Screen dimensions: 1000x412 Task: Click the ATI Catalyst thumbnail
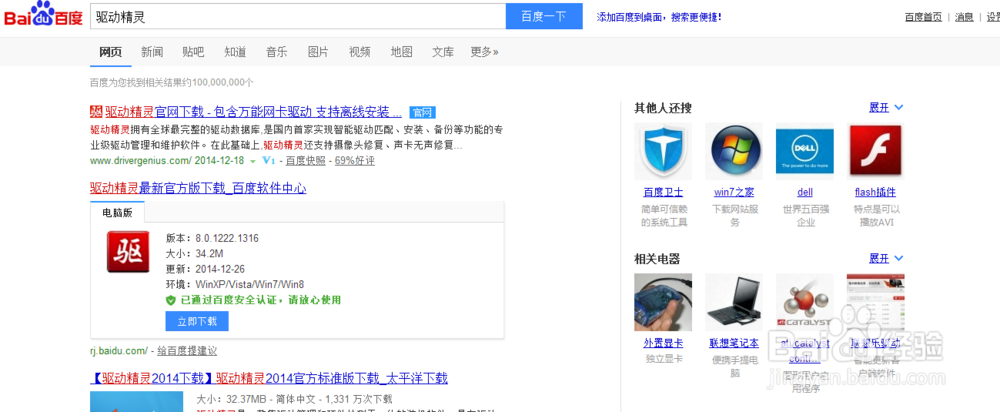click(x=804, y=302)
